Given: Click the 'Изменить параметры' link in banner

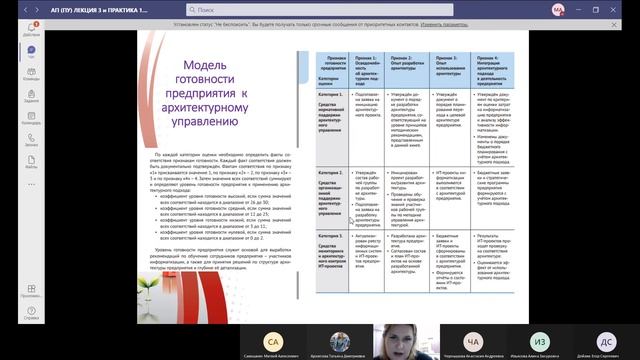Looking at the screenshot, I should 444,24.
